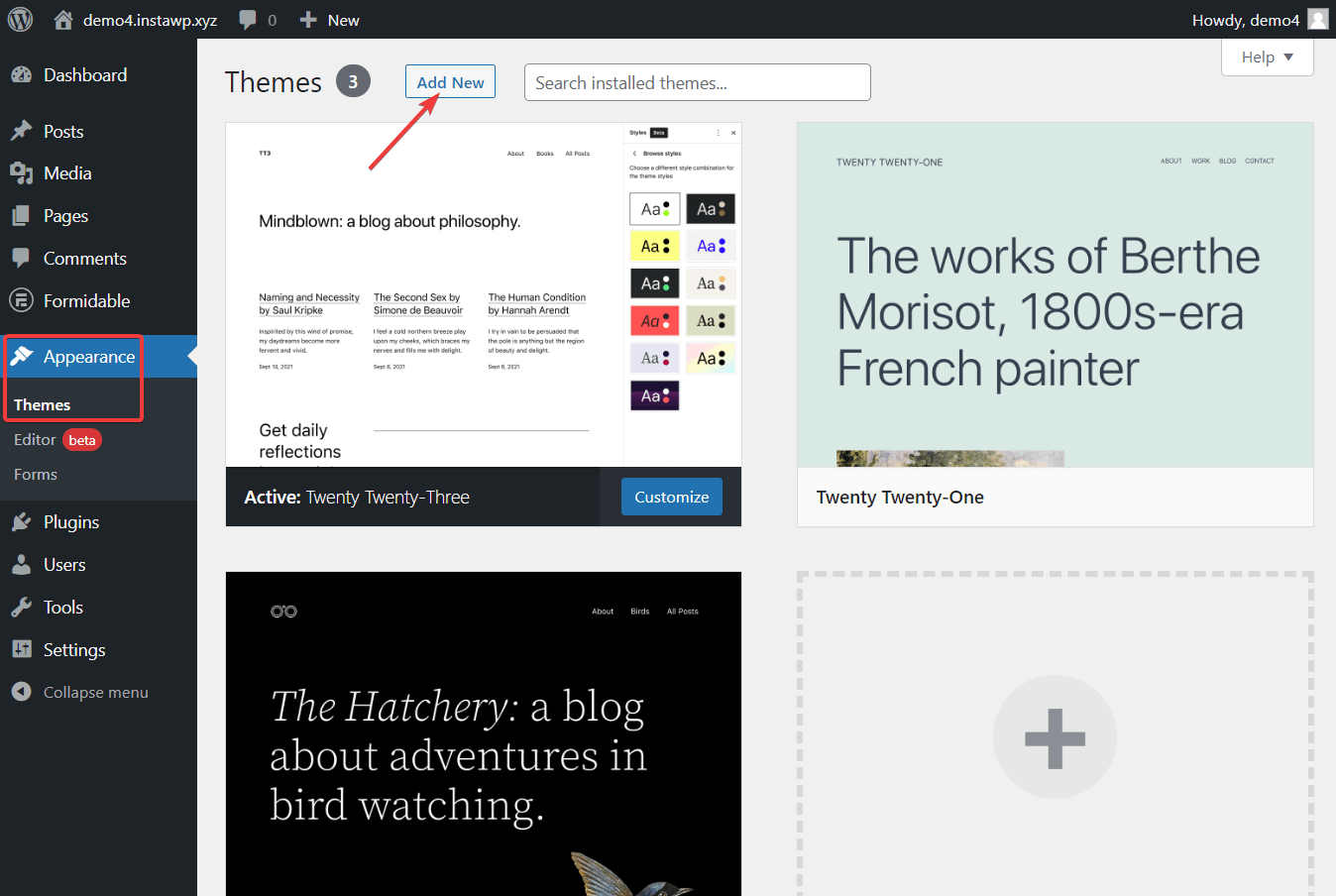The width and height of the screenshot is (1336, 896).
Task: Click the demo4 user avatar
Action: [1318, 19]
